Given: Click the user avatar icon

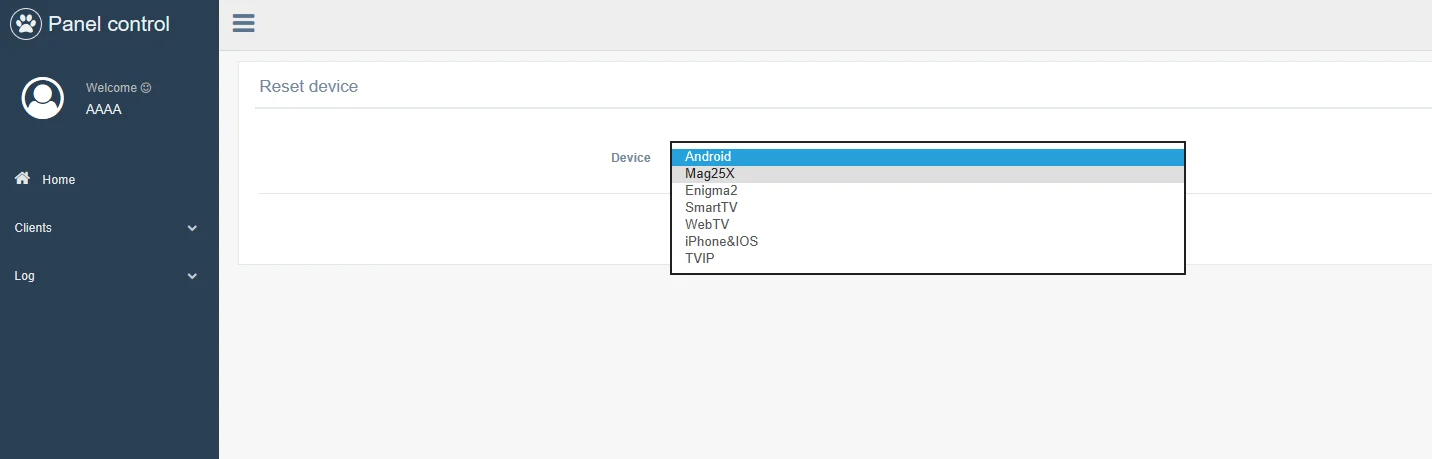Looking at the screenshot, I should coord(43,98).
